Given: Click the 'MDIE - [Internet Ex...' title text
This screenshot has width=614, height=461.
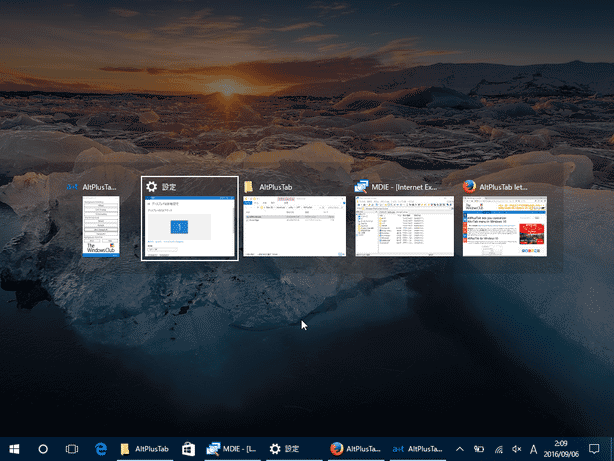Looking at the screenshot, I should (404, 187).
